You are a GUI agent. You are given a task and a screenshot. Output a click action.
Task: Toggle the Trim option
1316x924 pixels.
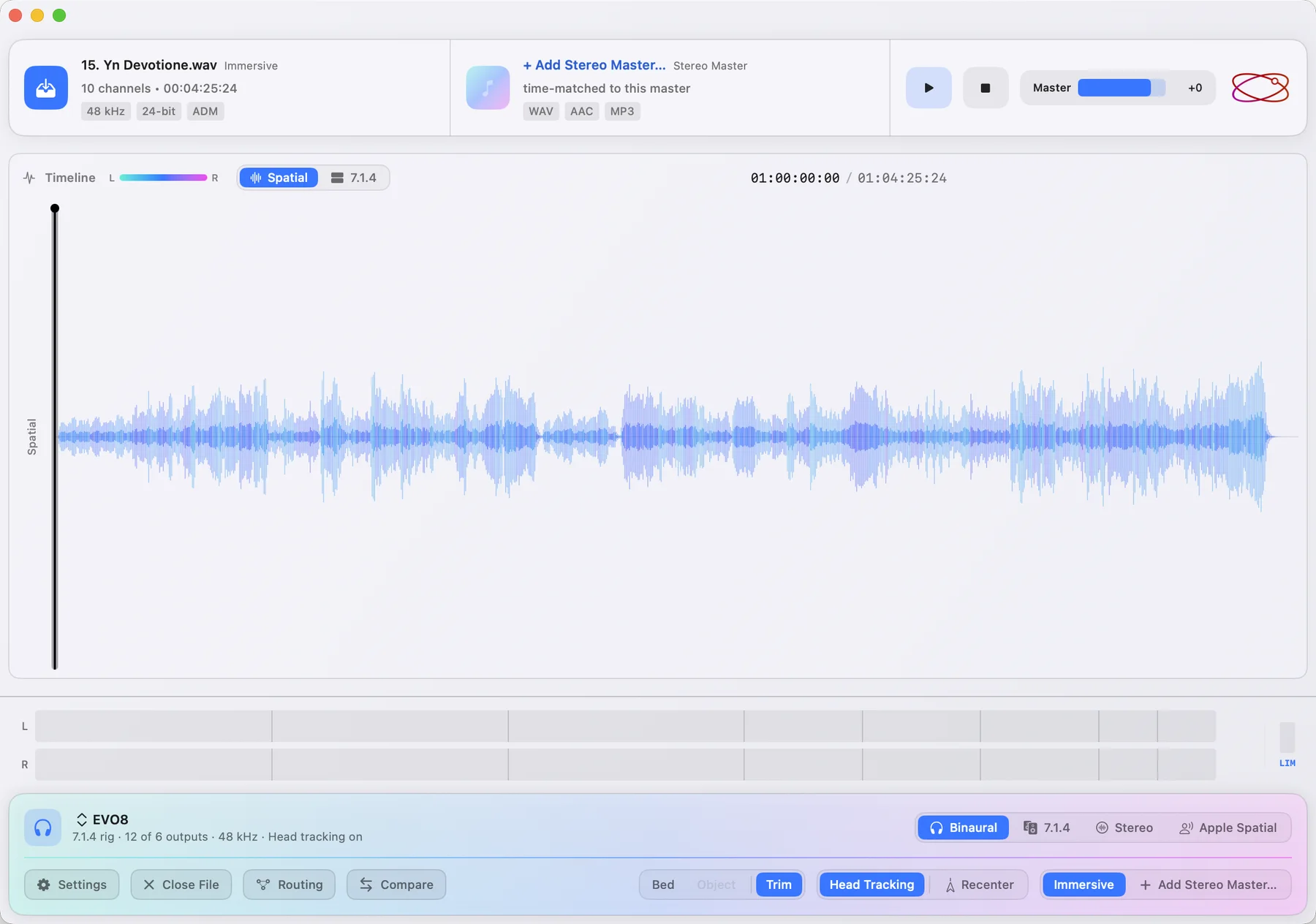tap(779, 885)
